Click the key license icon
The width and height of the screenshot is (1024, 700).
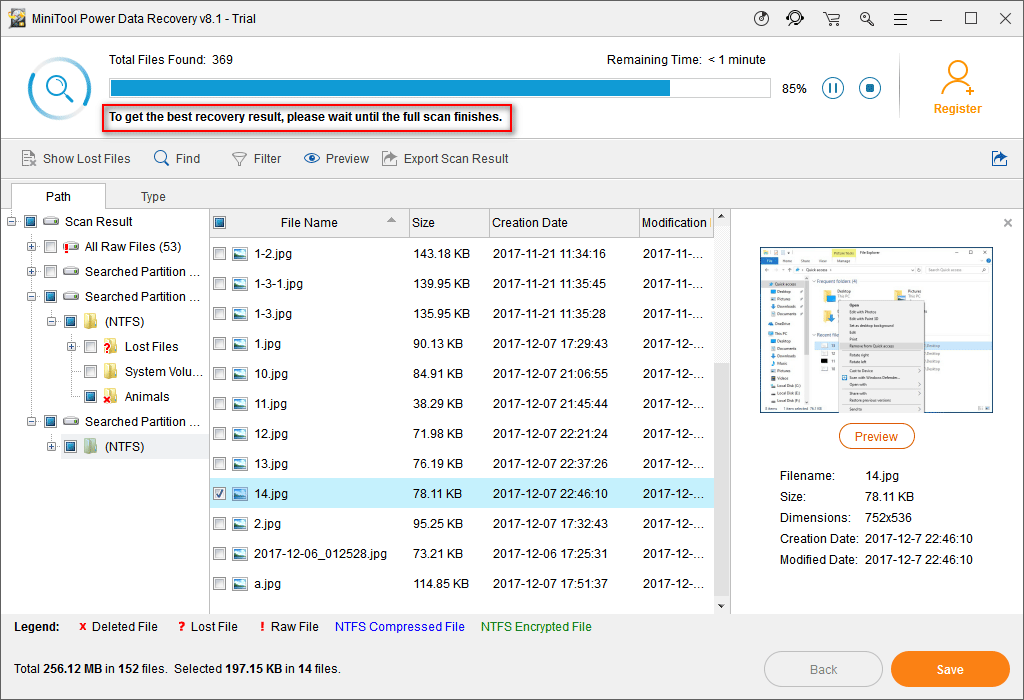pyautogui.click(x=867, y=18)
